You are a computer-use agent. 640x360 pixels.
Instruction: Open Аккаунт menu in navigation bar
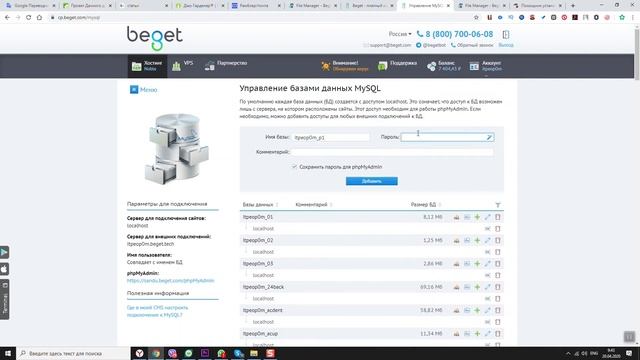486,66
